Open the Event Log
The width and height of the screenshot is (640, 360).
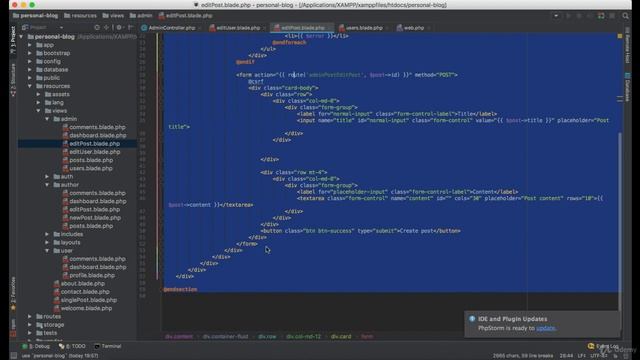pyautogui.click(x=603, y=346)
